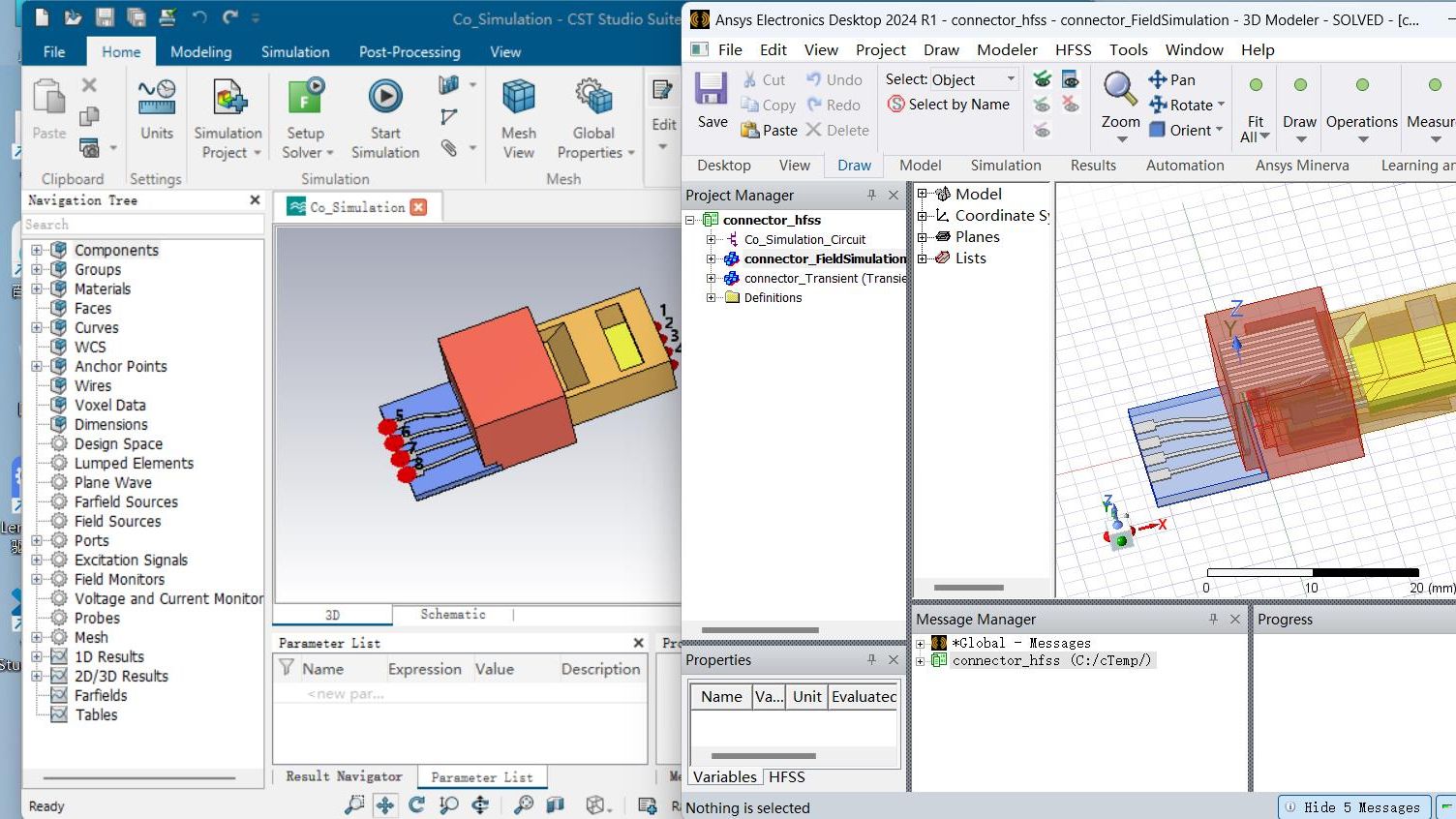
Task: Click the CST clipboard delete X icon
Action: [89, 85]
